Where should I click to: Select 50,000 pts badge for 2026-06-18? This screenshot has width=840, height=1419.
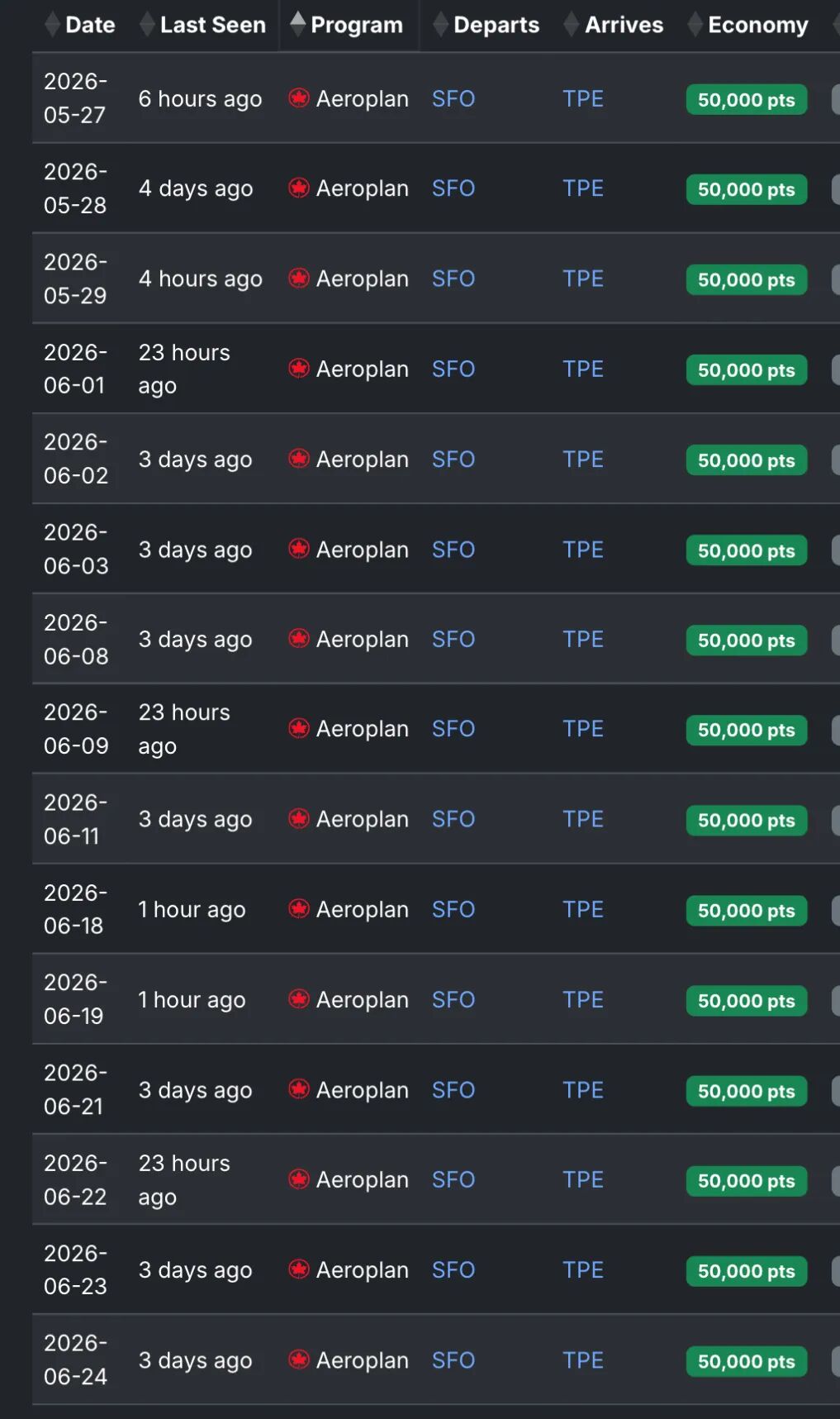click(746, 910)
